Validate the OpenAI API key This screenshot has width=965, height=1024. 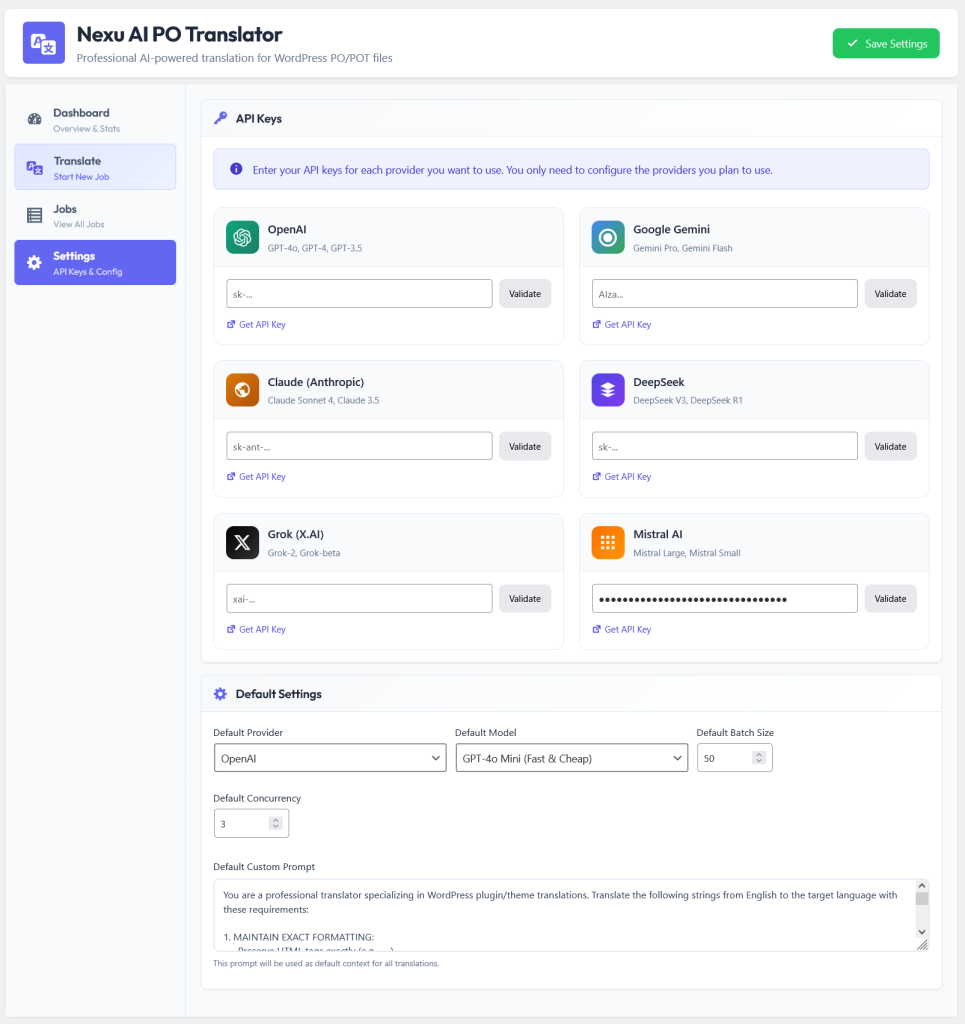[525, 294]
